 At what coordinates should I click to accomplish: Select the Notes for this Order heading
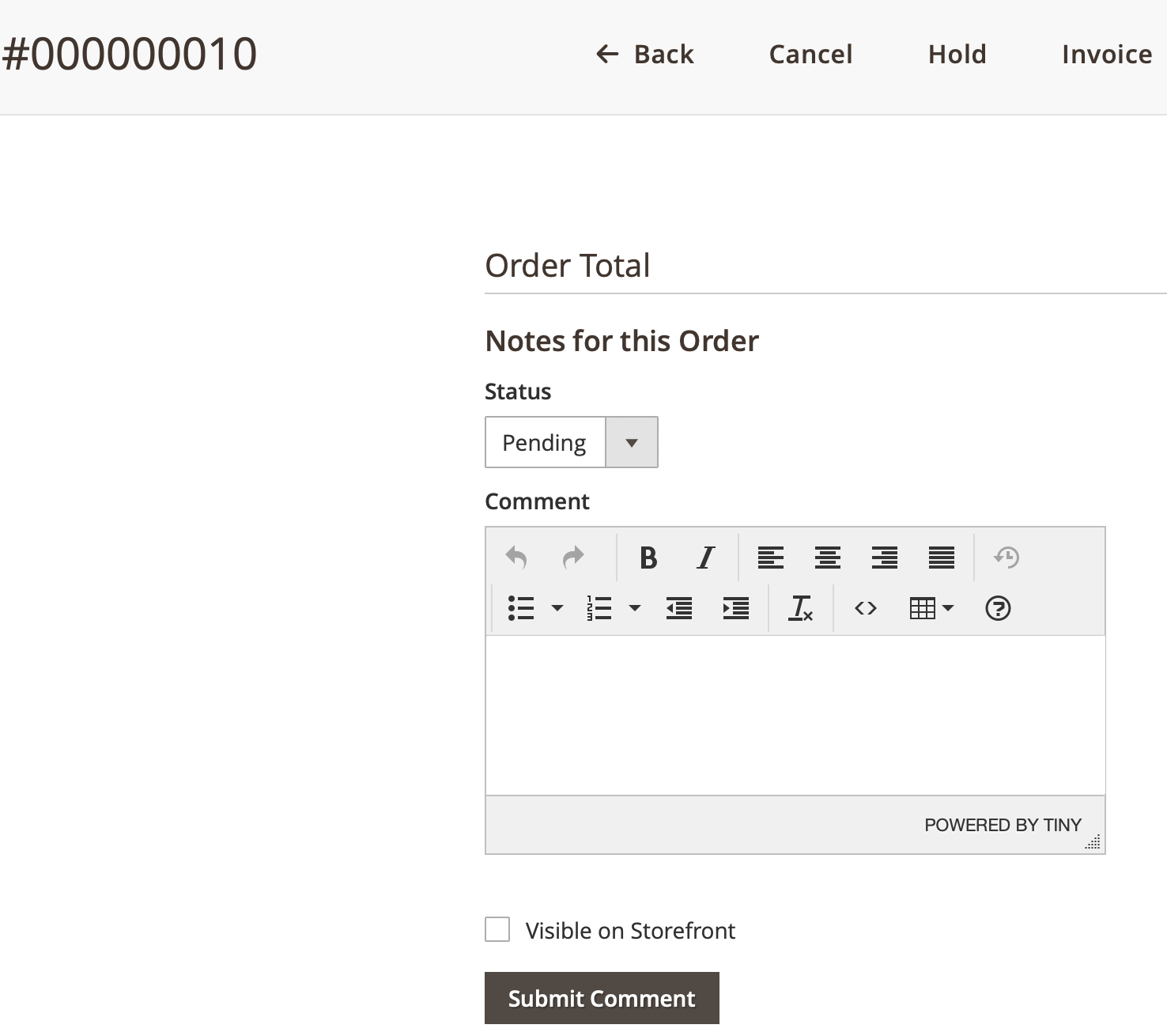click(x=621, y=341)
